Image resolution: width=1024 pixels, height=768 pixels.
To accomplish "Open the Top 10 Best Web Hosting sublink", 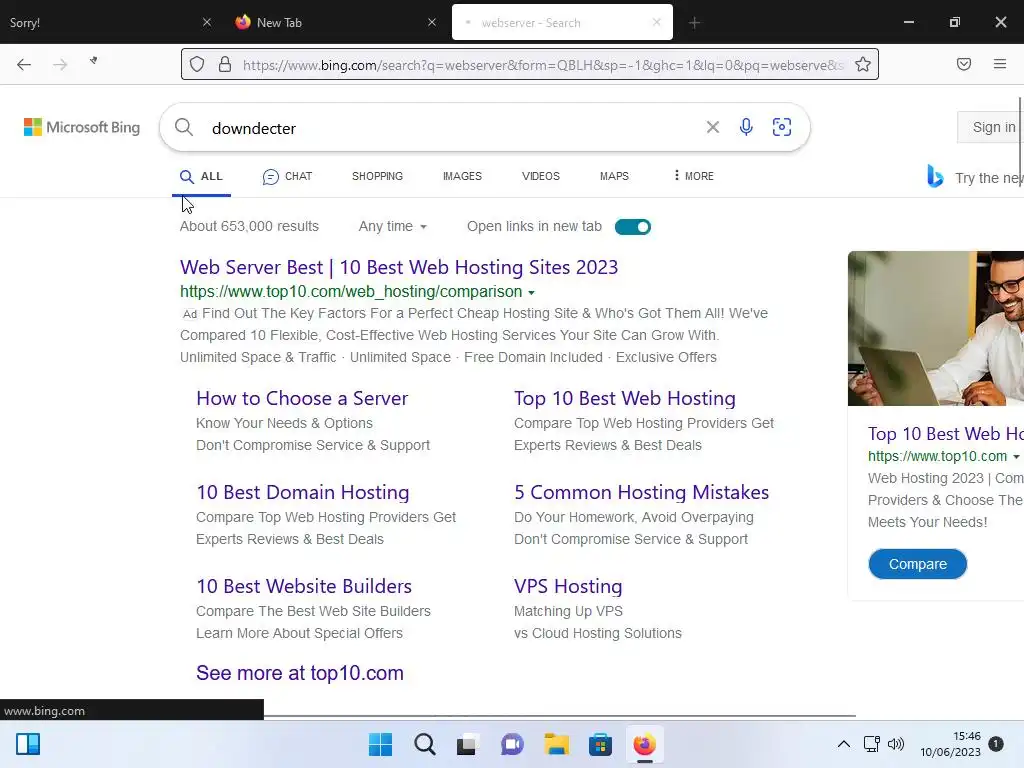I will point(625,398).
